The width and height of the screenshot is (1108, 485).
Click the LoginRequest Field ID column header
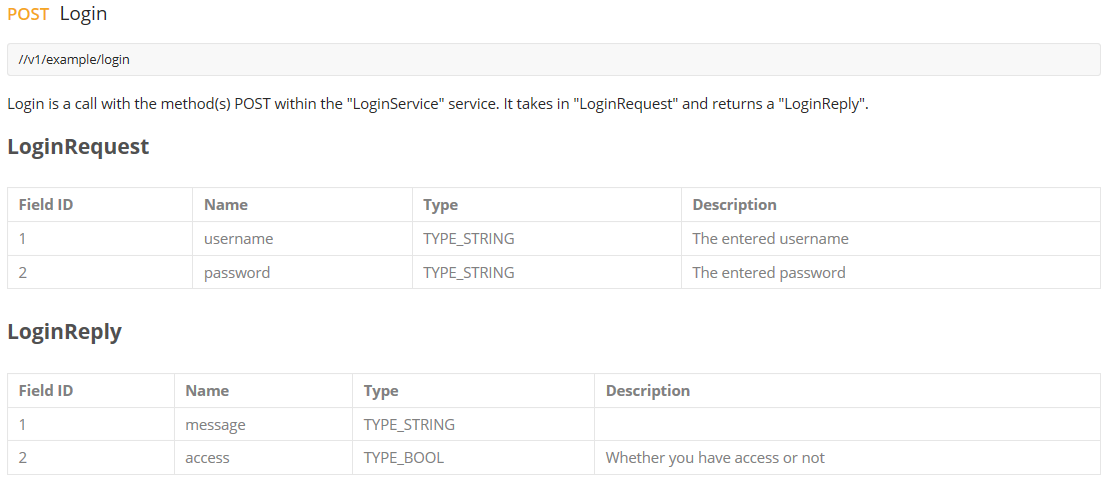100,205
